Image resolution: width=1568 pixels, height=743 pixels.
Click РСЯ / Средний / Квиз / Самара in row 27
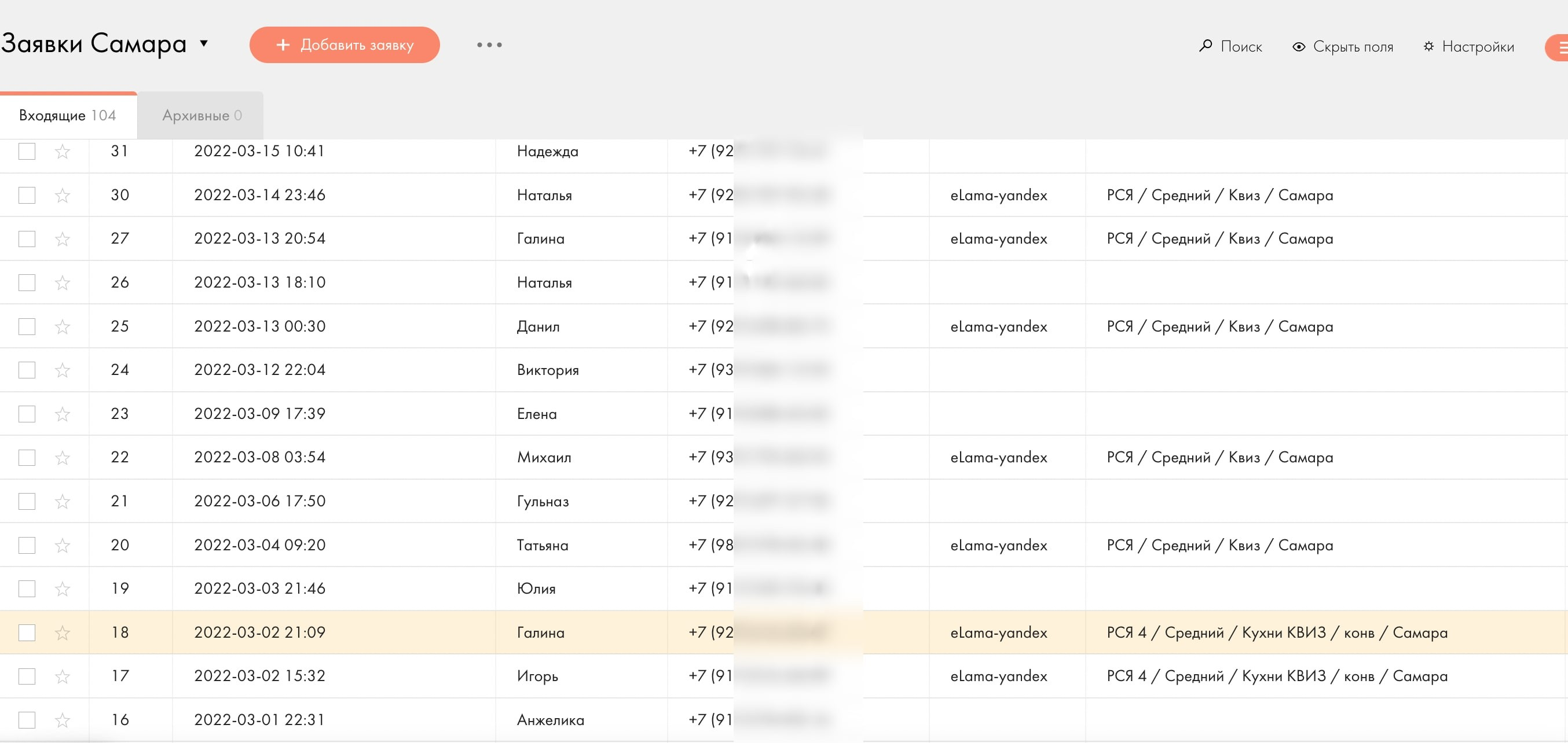[x=1220, y=238]
